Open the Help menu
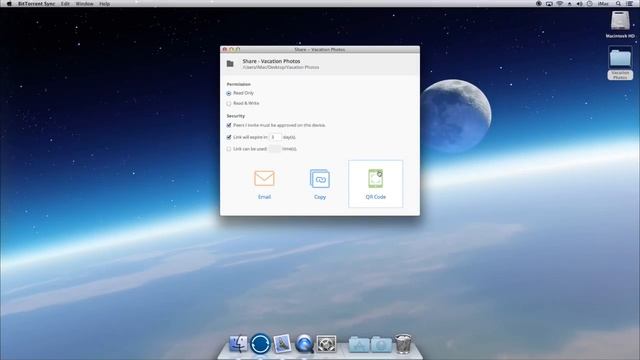640x360 pixels. pos(104,4)
